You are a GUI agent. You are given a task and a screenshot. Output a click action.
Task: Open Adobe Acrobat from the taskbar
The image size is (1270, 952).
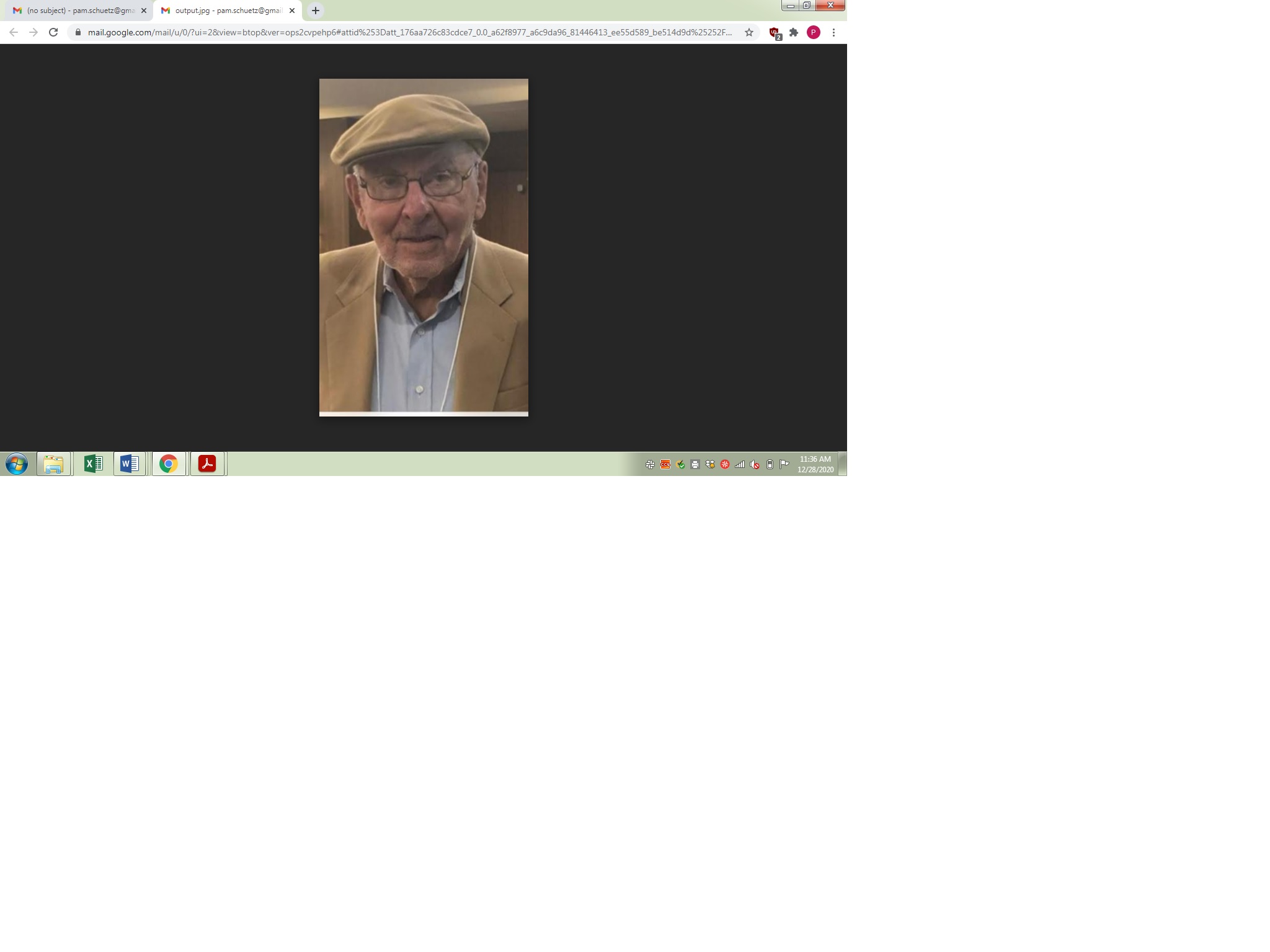pyautogui.click(x=207, y=464)
